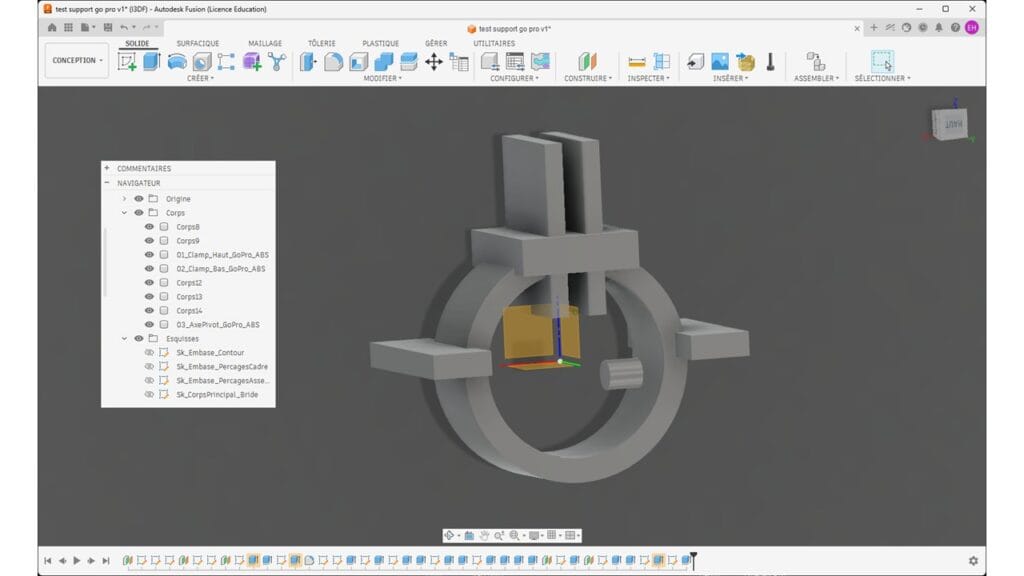This screenshot has width=1024, height=576.
Task: Open timeline settings gear icon
Action: pos(973,560)
